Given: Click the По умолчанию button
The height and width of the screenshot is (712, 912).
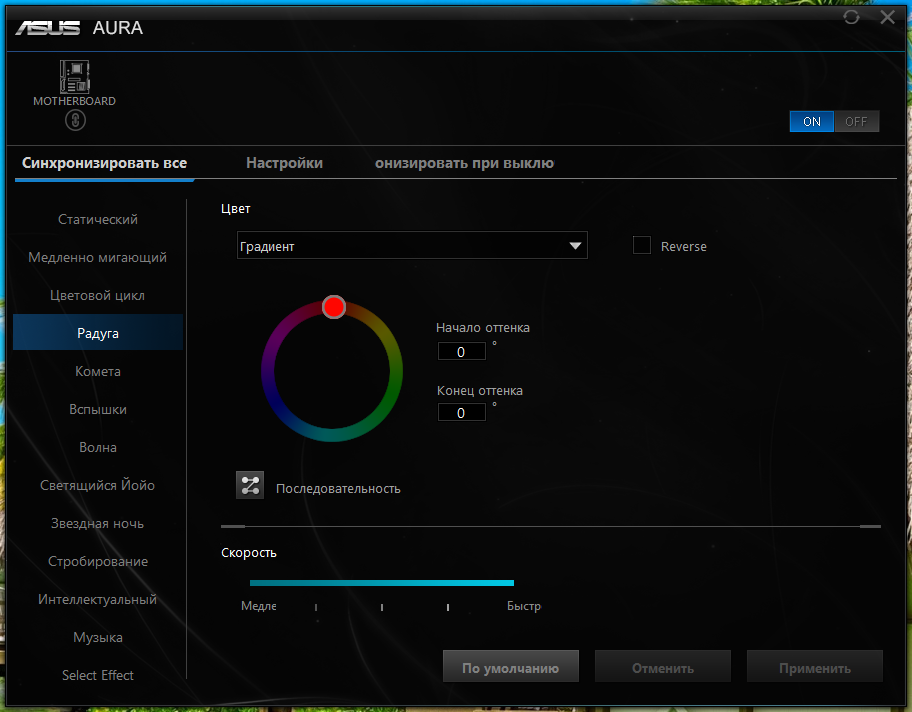Looking at the screenshot, I should pos(511,667).
